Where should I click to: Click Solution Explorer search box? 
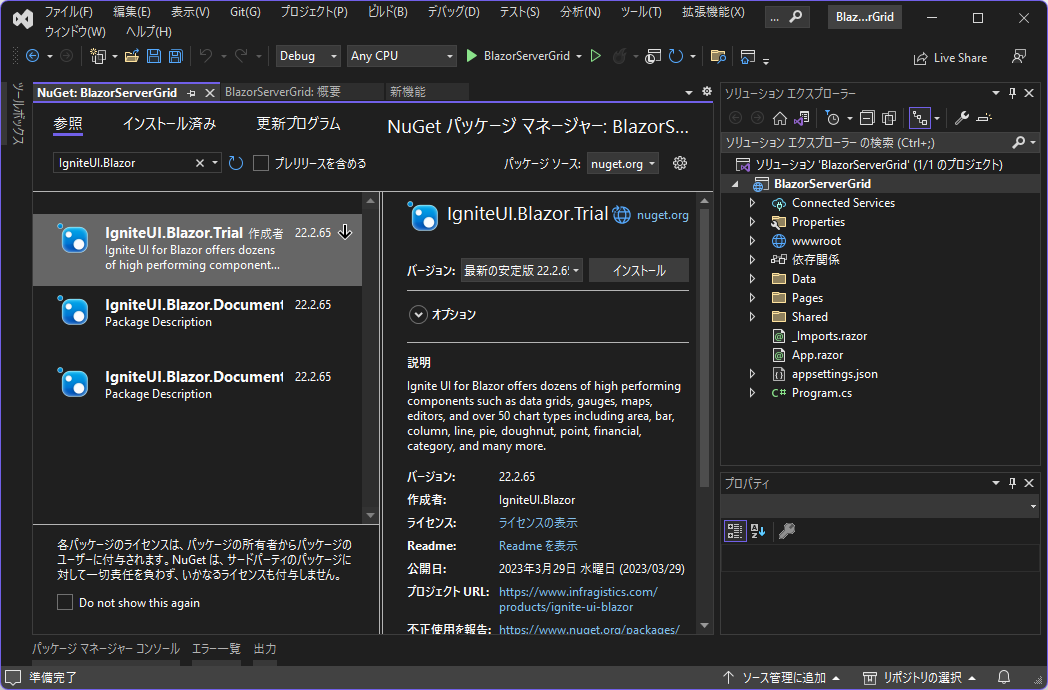(x=866, y=142)
